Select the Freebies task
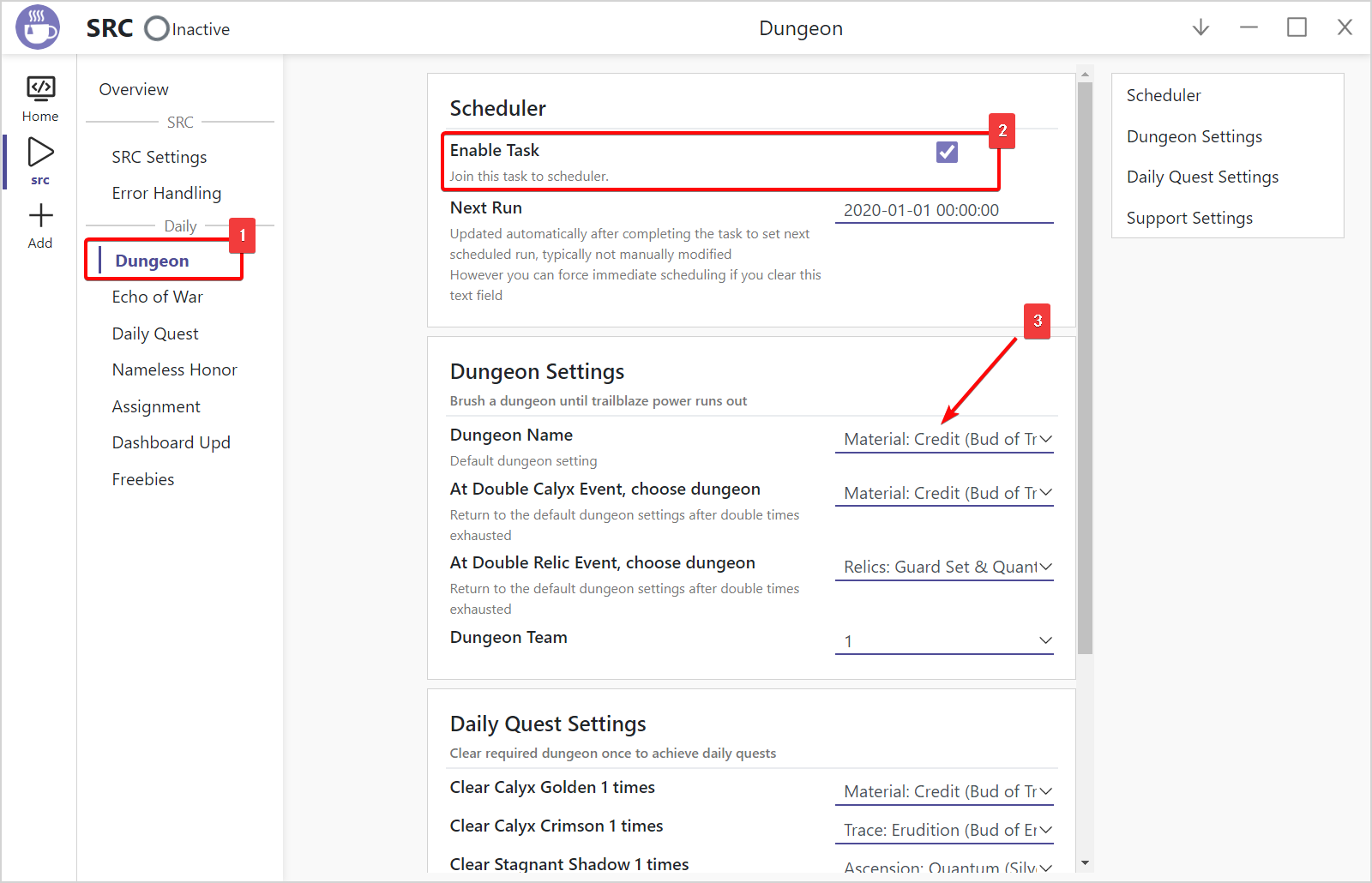This screenshot has height=883, width=1372. (142, 479)
